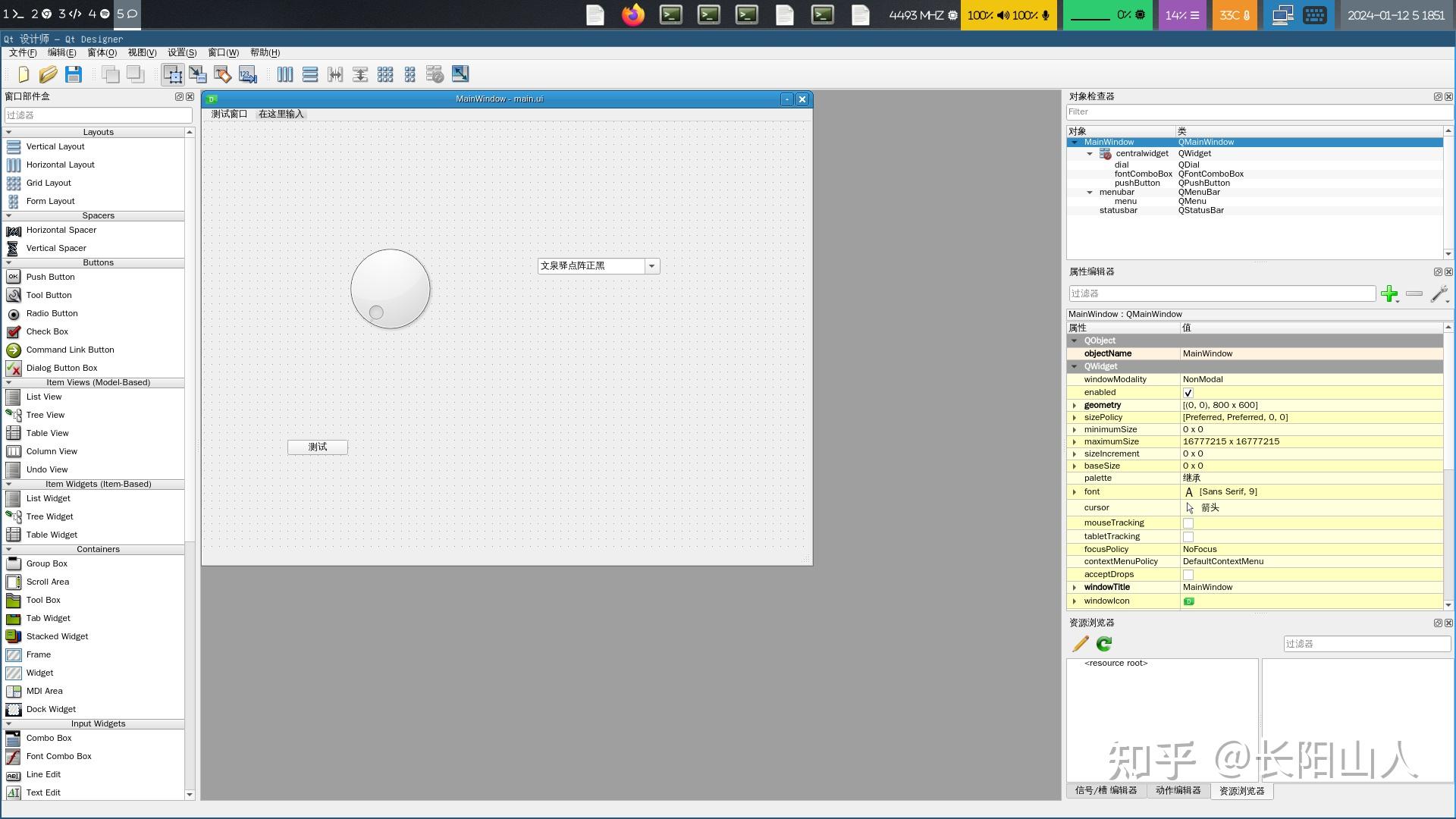Open the 窗体(O) menu
Image resolution: width=1456 pixels, height=819 pixels.
[x=102, y=52]
